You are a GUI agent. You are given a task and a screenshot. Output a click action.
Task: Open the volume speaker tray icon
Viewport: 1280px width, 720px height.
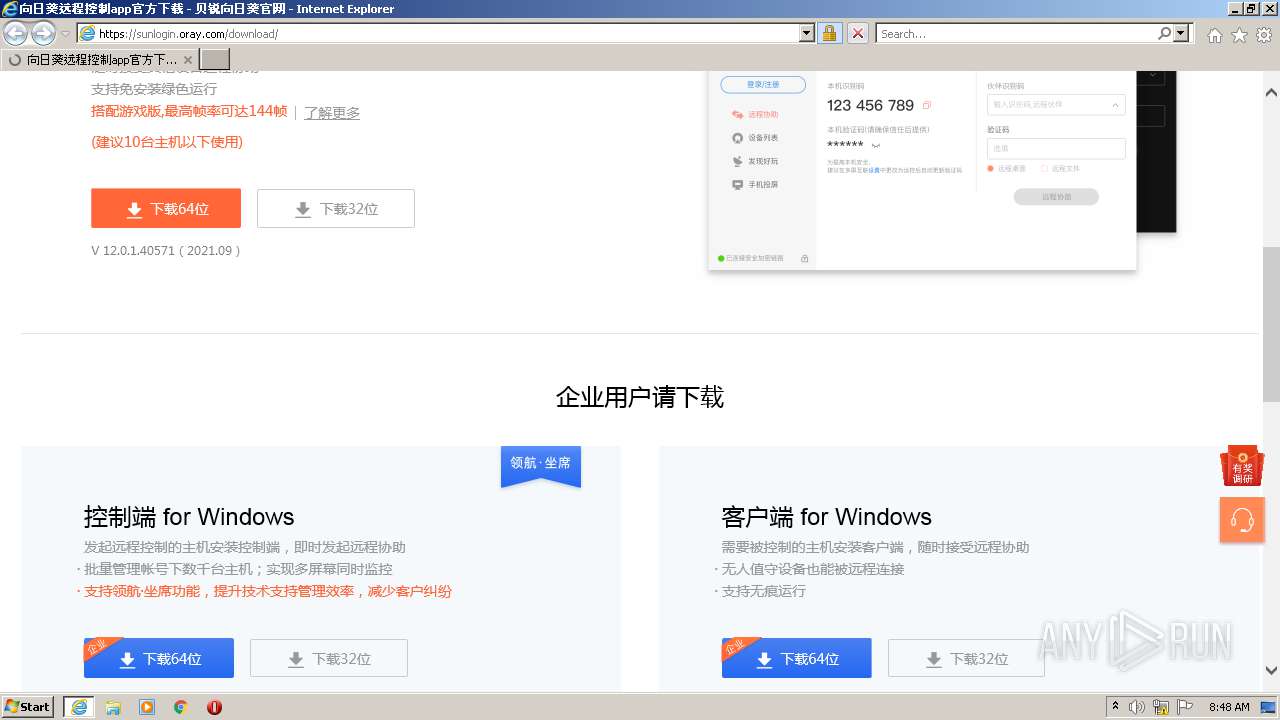coord(1137,707)
